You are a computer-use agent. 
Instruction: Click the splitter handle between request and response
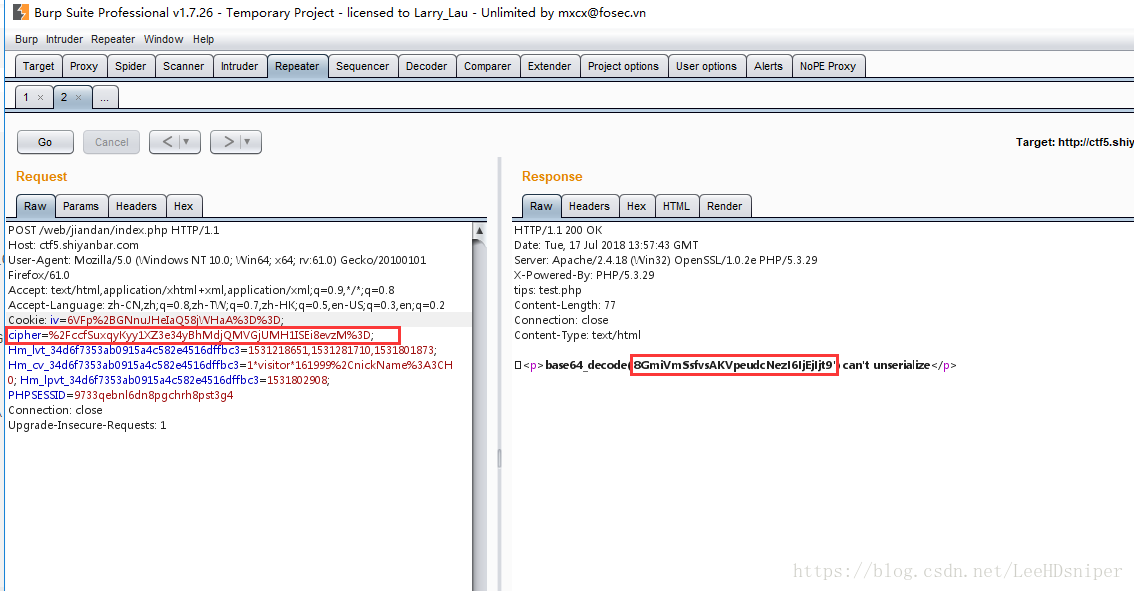coord(499,457)
